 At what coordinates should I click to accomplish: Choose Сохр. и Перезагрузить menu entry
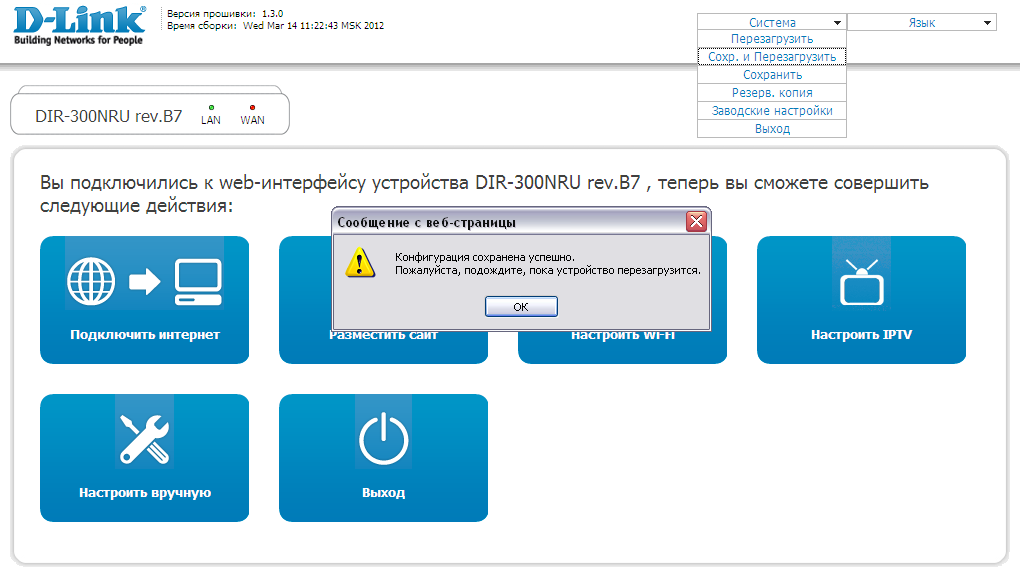click(x=772, y=57)
